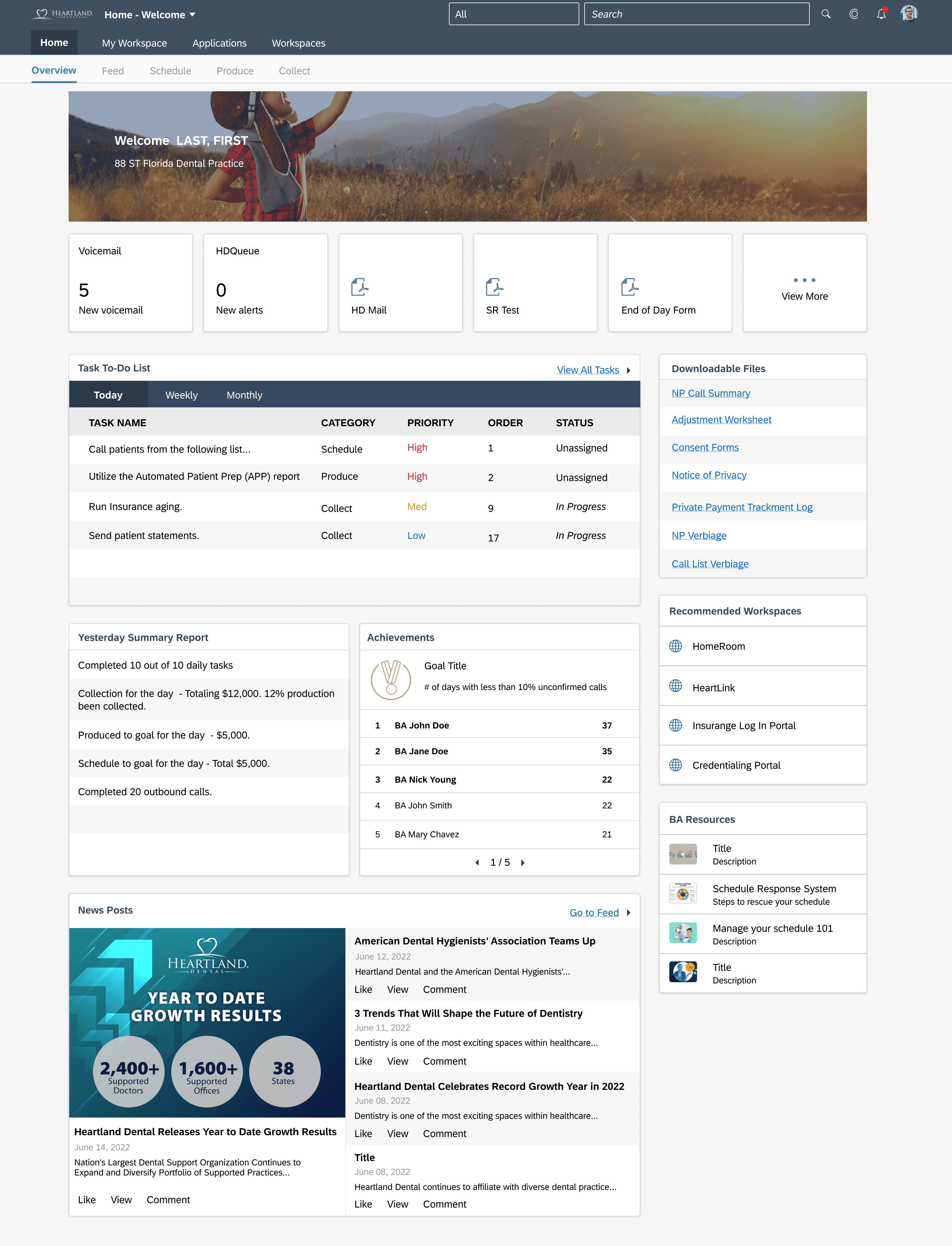Click the user profile avatar

(x=908, y=14)
